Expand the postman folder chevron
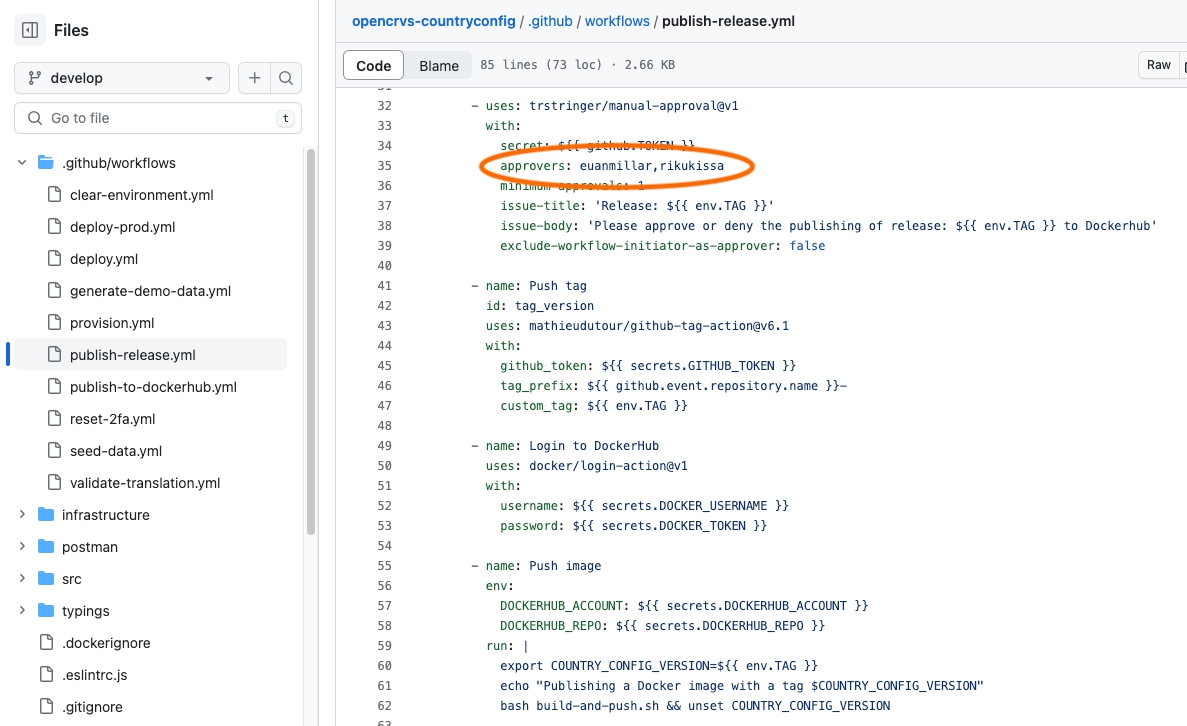 [22, 547]
